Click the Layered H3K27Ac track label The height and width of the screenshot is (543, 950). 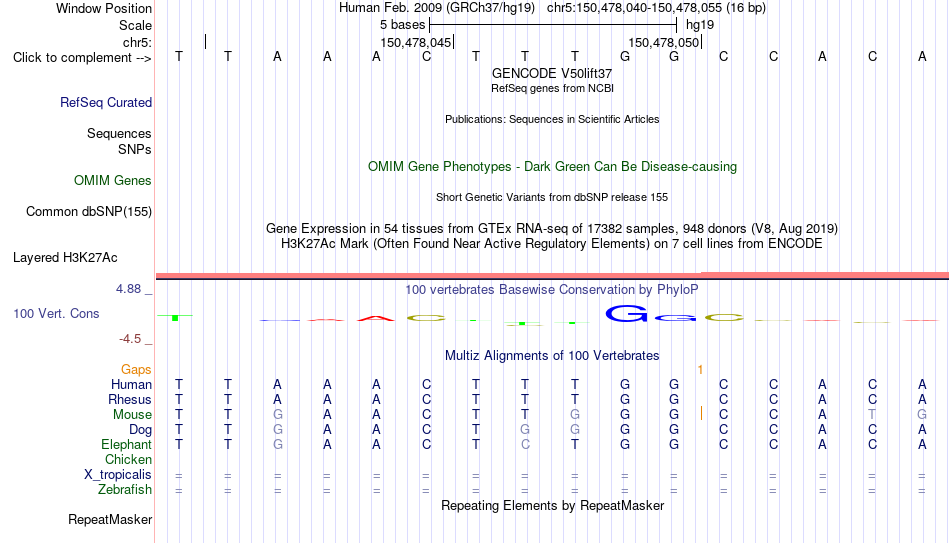coord(65,258)
